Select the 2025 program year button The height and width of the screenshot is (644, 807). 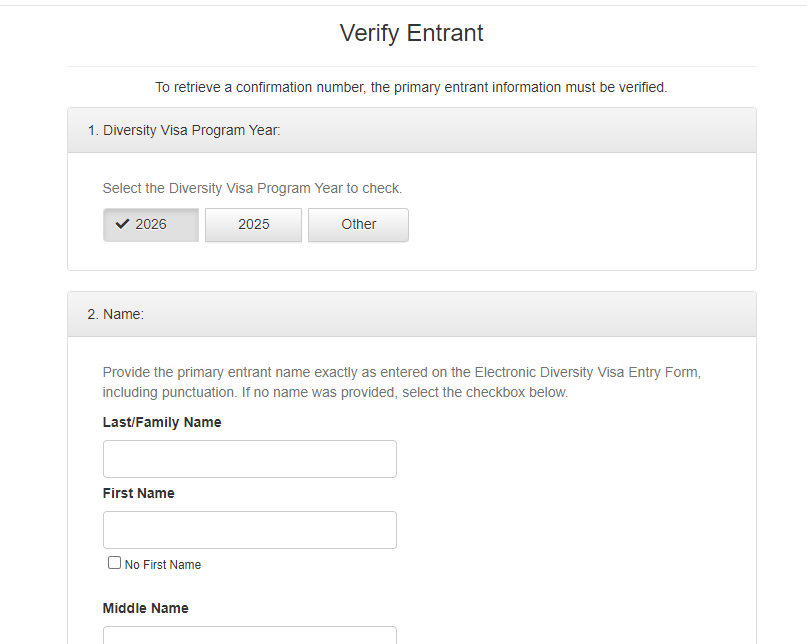(x=253, y=225)
